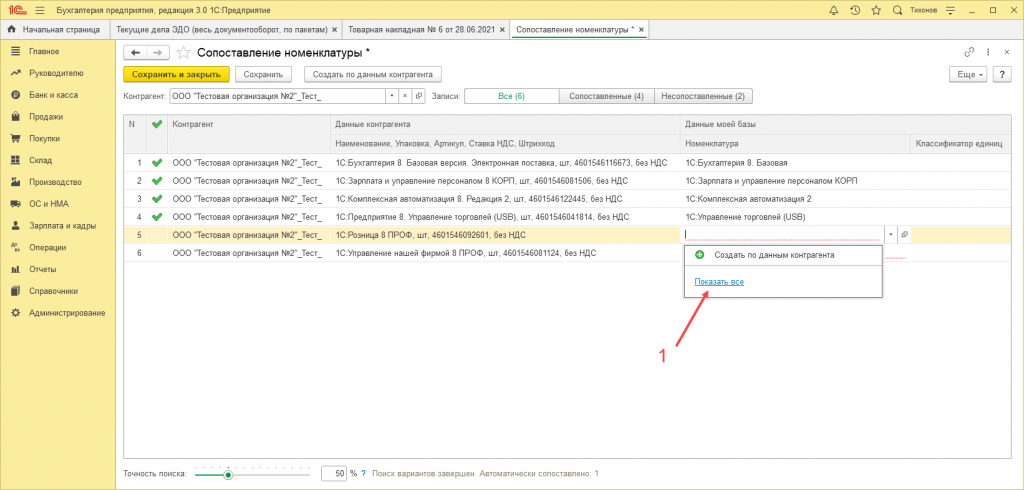Select cell 1С:Комплексная автоматизация 2
This screenshot has width=1024, height=490.
pos(795,199)
